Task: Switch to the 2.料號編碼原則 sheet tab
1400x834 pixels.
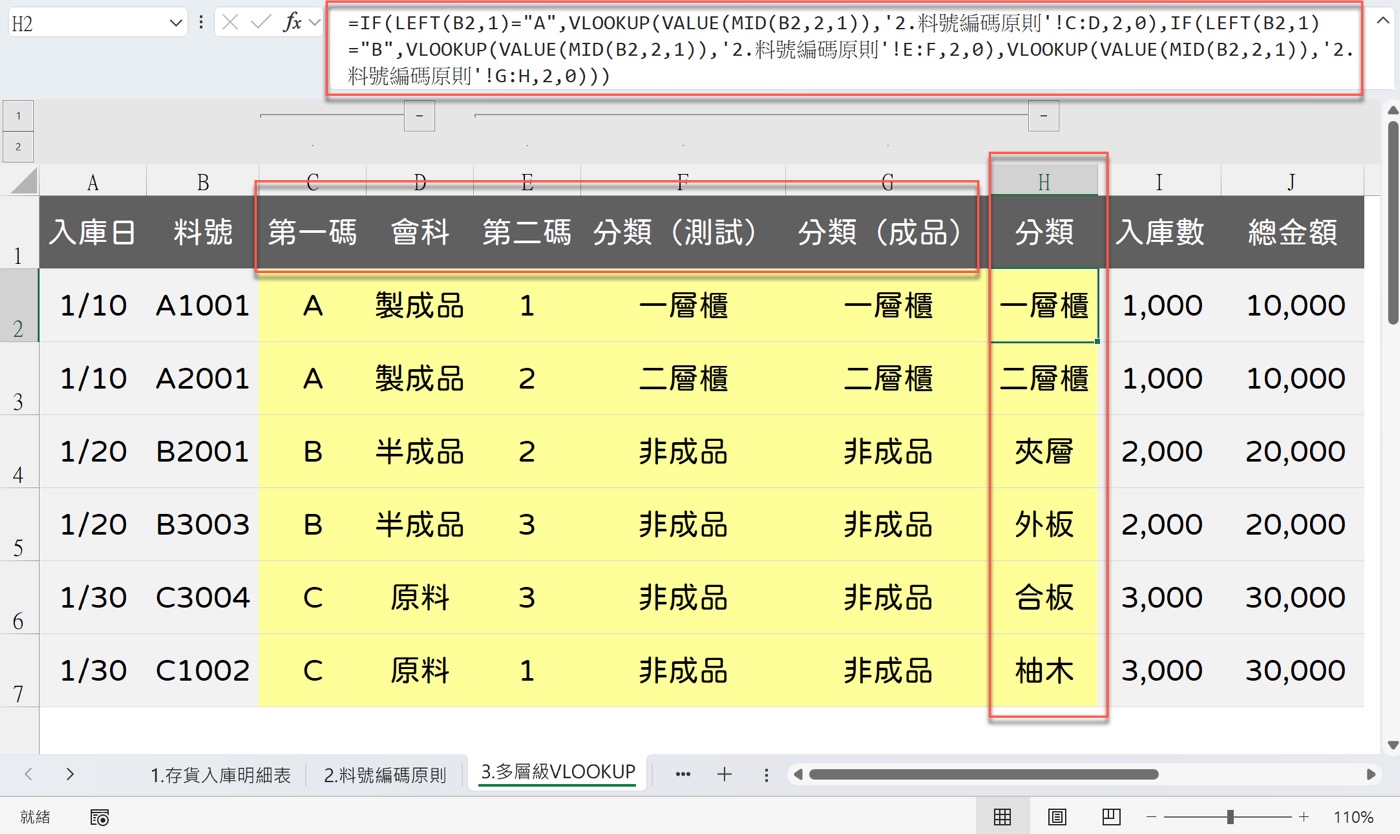Action: (385, 774)
